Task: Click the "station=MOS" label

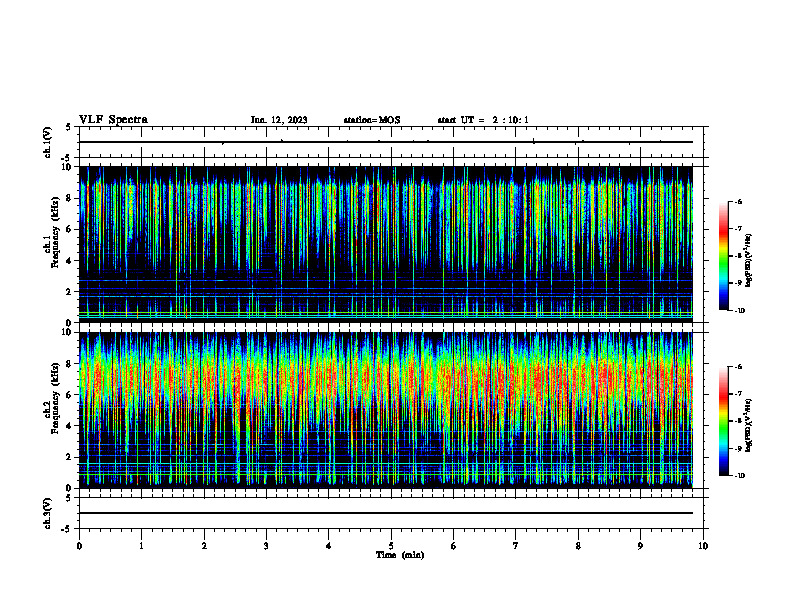Action: pos(372,120)
